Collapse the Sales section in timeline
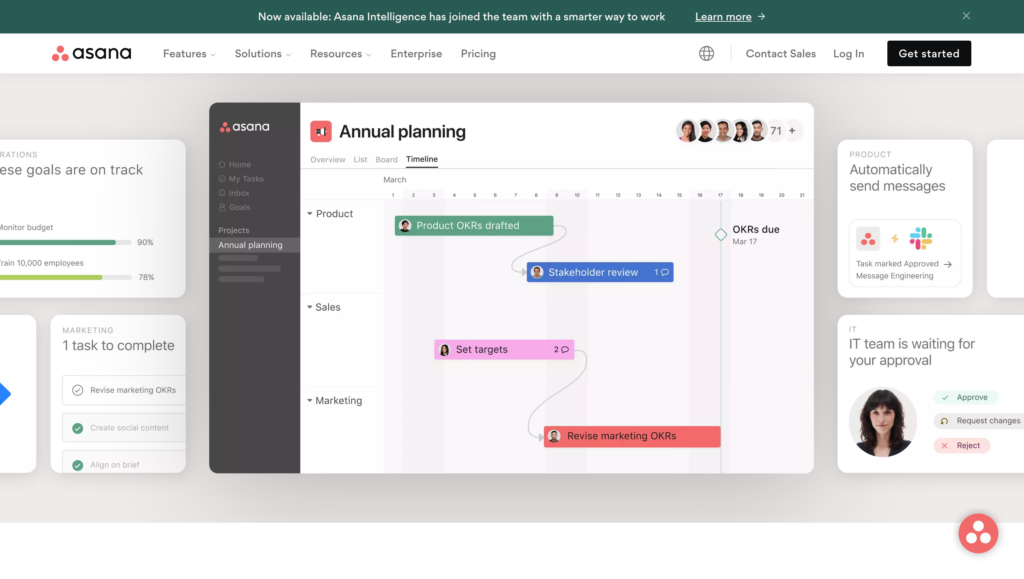 pos(310,307)
